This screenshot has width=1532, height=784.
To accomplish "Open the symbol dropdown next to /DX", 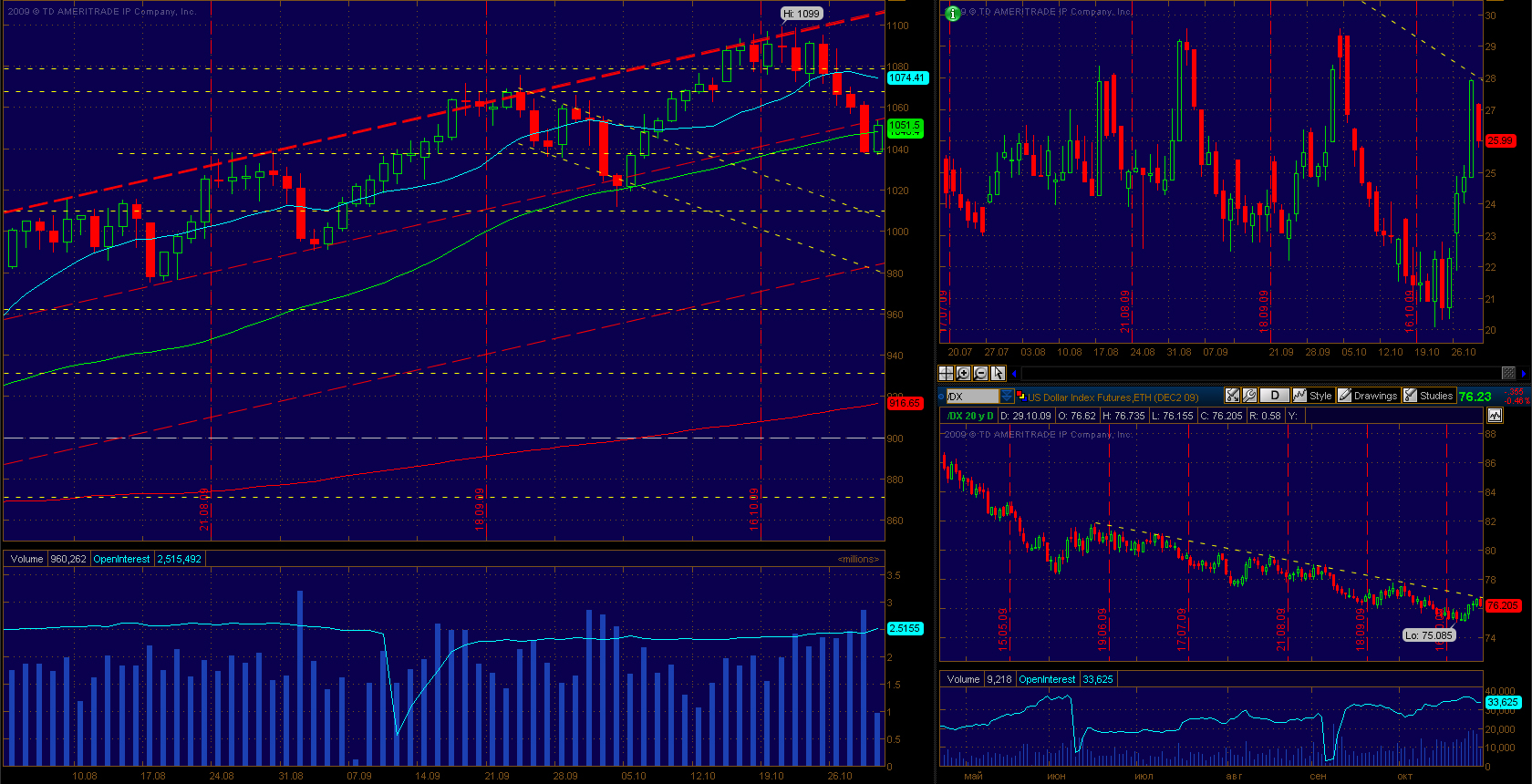I will pos(1007,396).
